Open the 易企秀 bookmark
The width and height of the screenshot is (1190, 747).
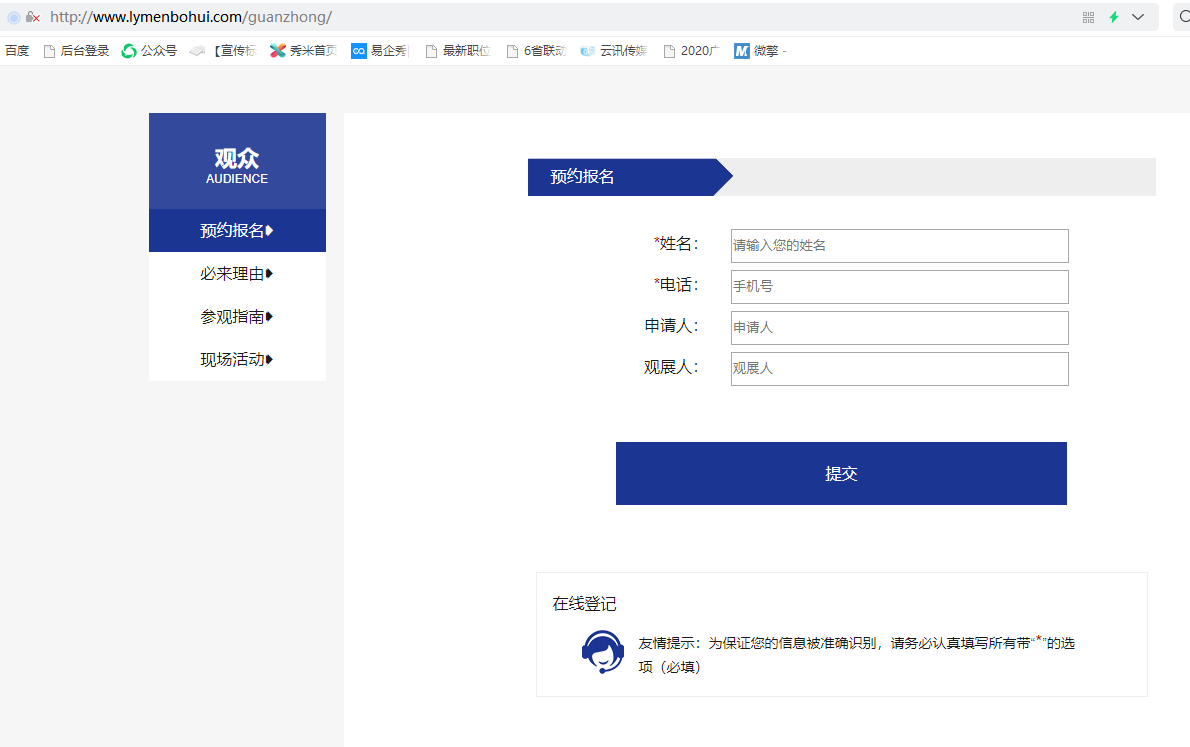pos(380,51)
